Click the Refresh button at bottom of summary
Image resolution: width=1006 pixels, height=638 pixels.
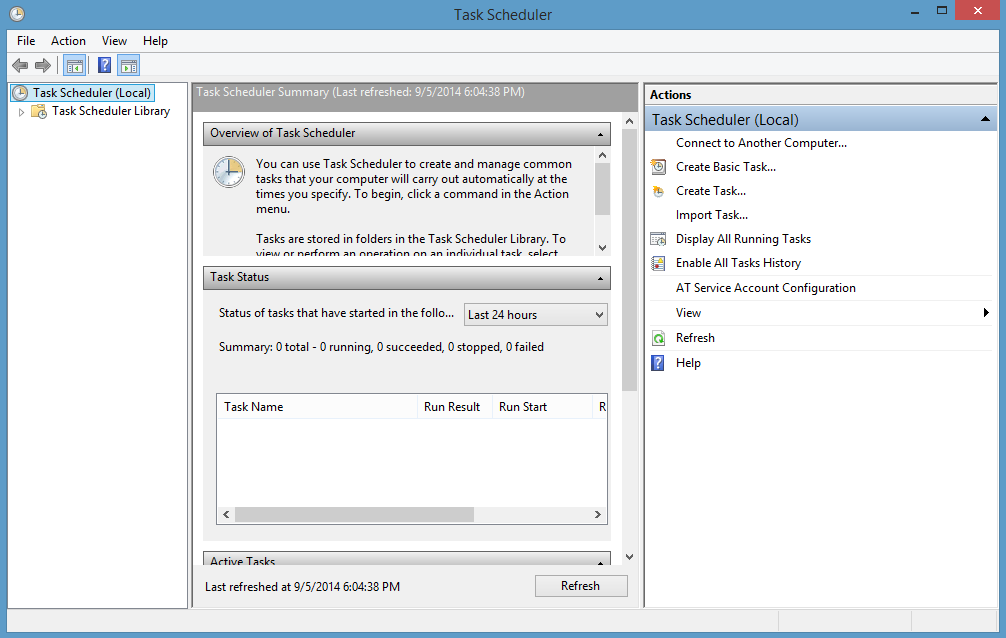click(581, 586)
